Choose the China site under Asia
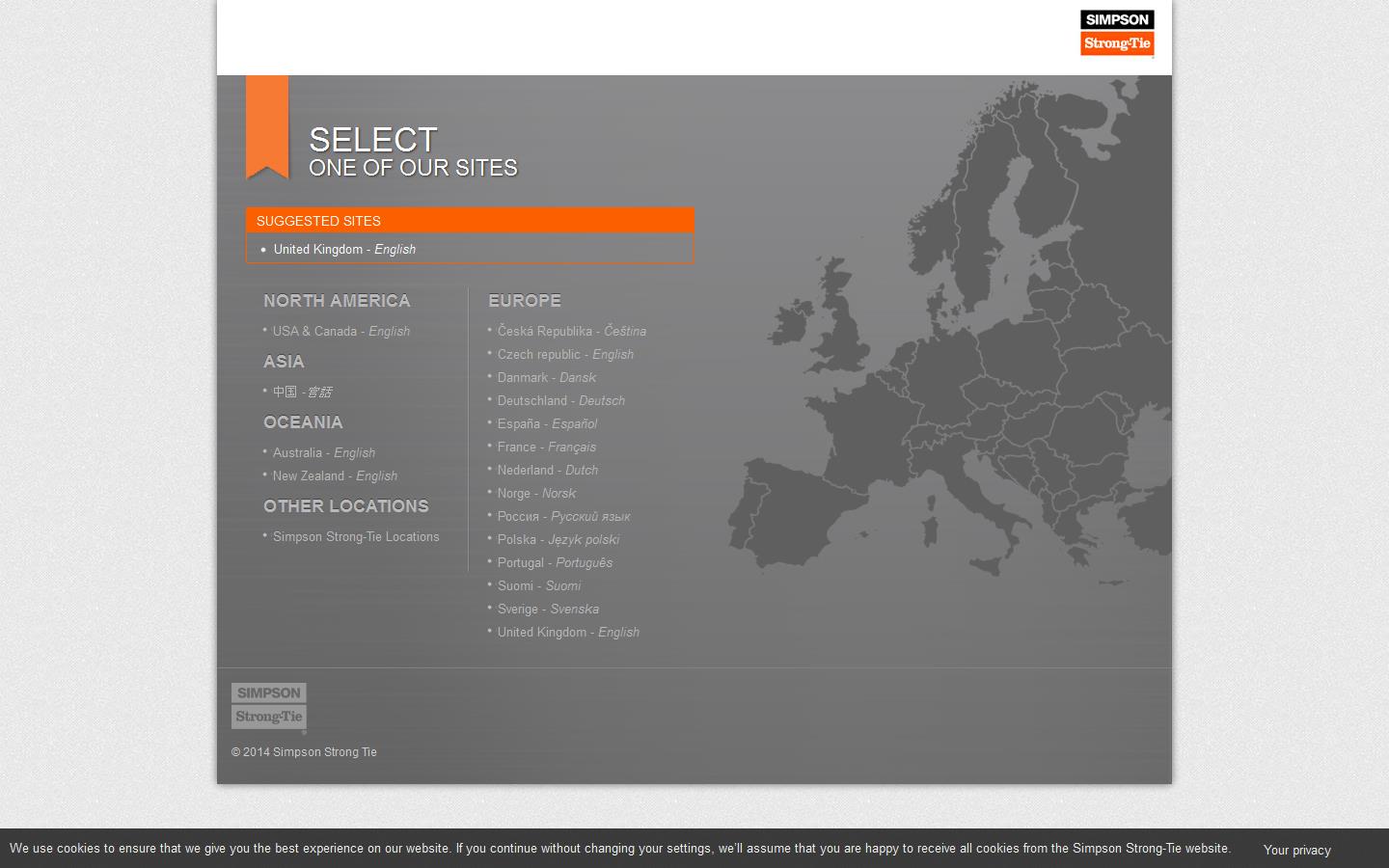 302,393
